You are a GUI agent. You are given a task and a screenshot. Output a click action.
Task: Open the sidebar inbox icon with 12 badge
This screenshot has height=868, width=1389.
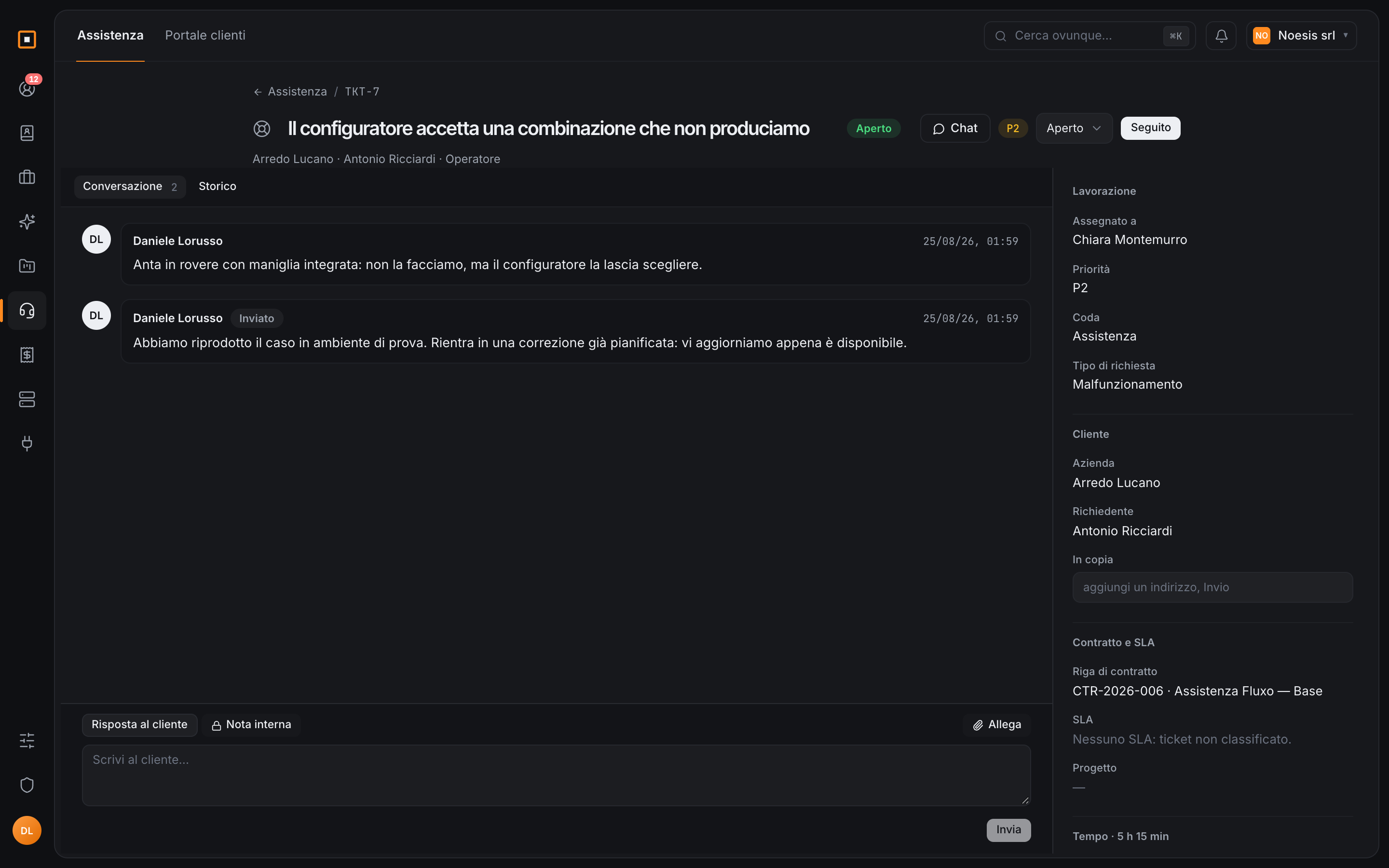pyautogui.click(x=27, y=88)
